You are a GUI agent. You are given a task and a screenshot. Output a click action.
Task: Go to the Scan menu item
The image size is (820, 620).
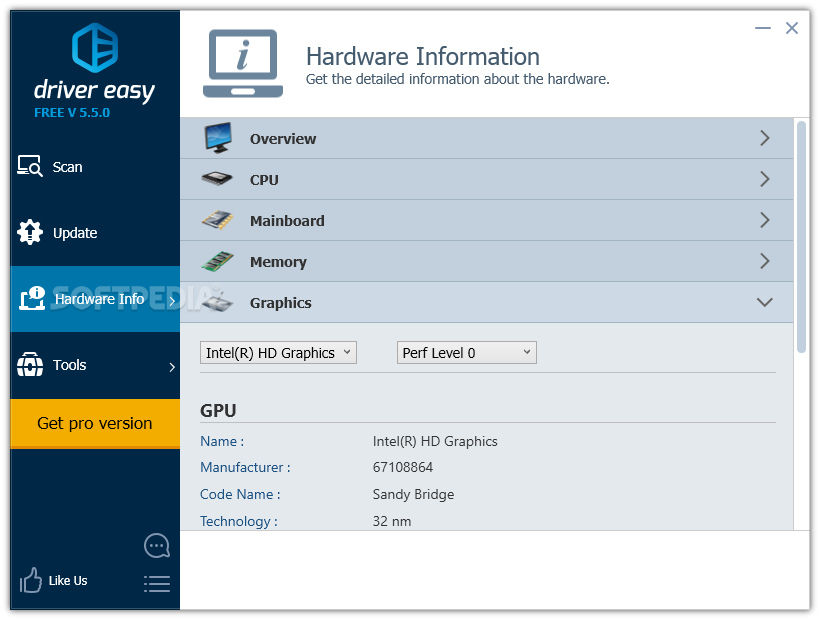(95, 167)
